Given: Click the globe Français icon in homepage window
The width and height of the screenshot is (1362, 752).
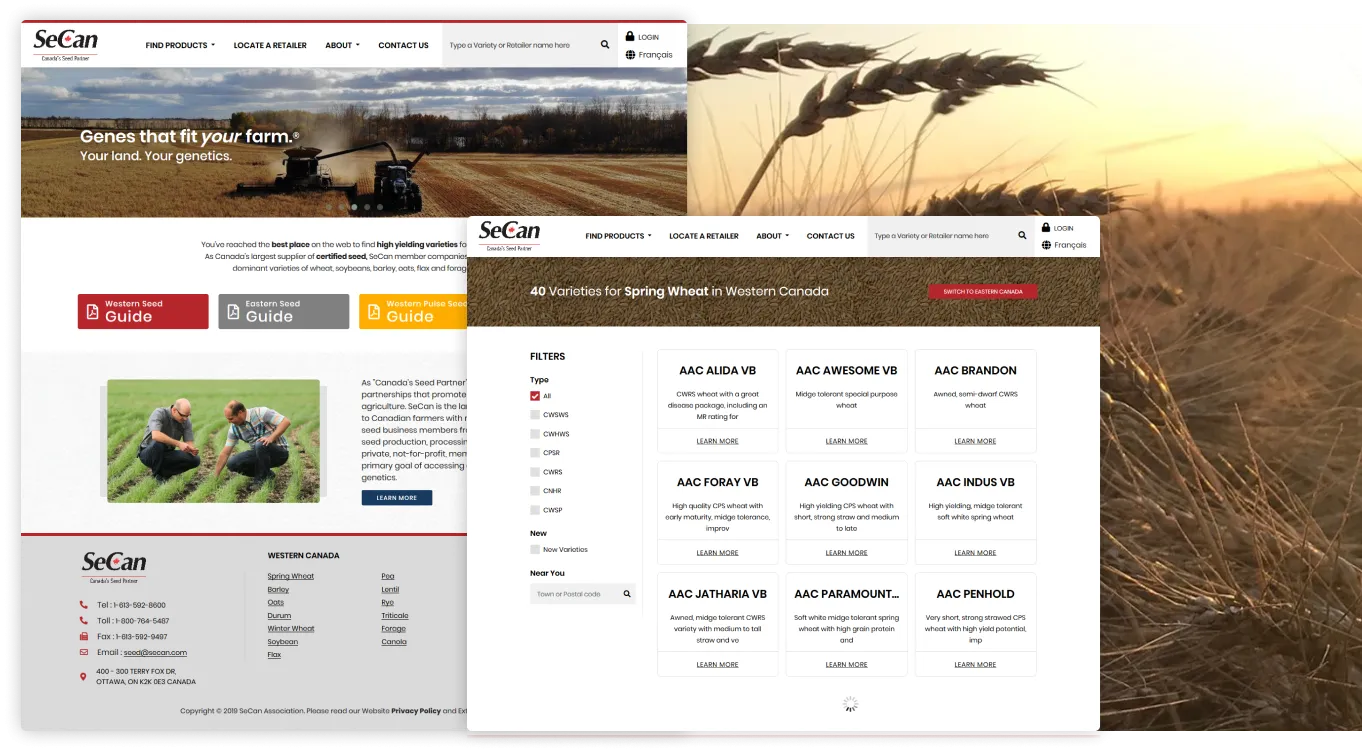Looking at the screenshot, I should [x=630, y=55].
